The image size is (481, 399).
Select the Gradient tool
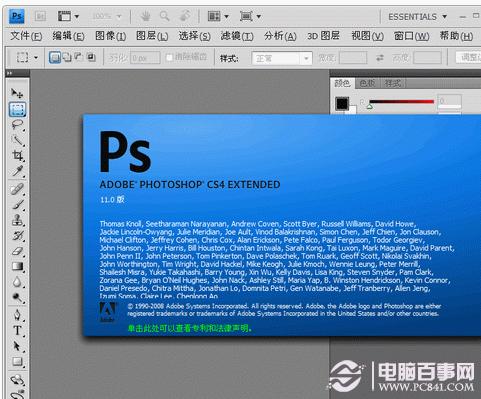[x=17, y=266]
